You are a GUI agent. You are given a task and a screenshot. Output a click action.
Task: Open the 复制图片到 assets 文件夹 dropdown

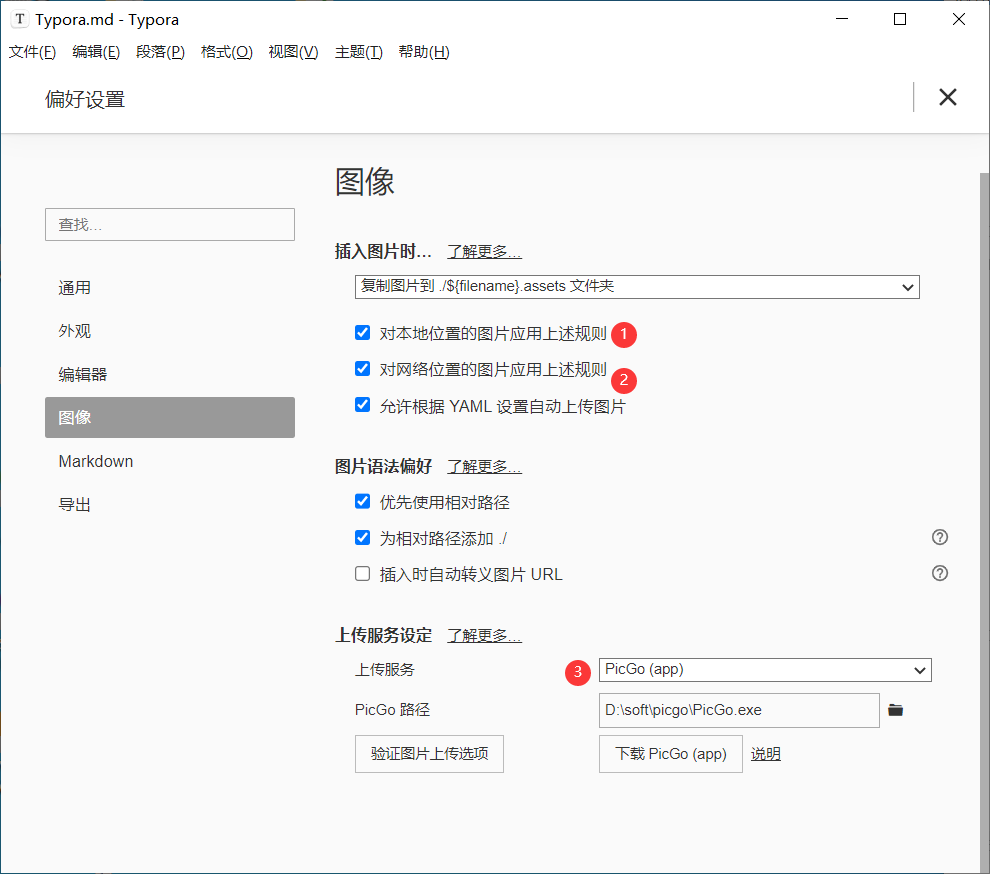click(x=637, y=287)
